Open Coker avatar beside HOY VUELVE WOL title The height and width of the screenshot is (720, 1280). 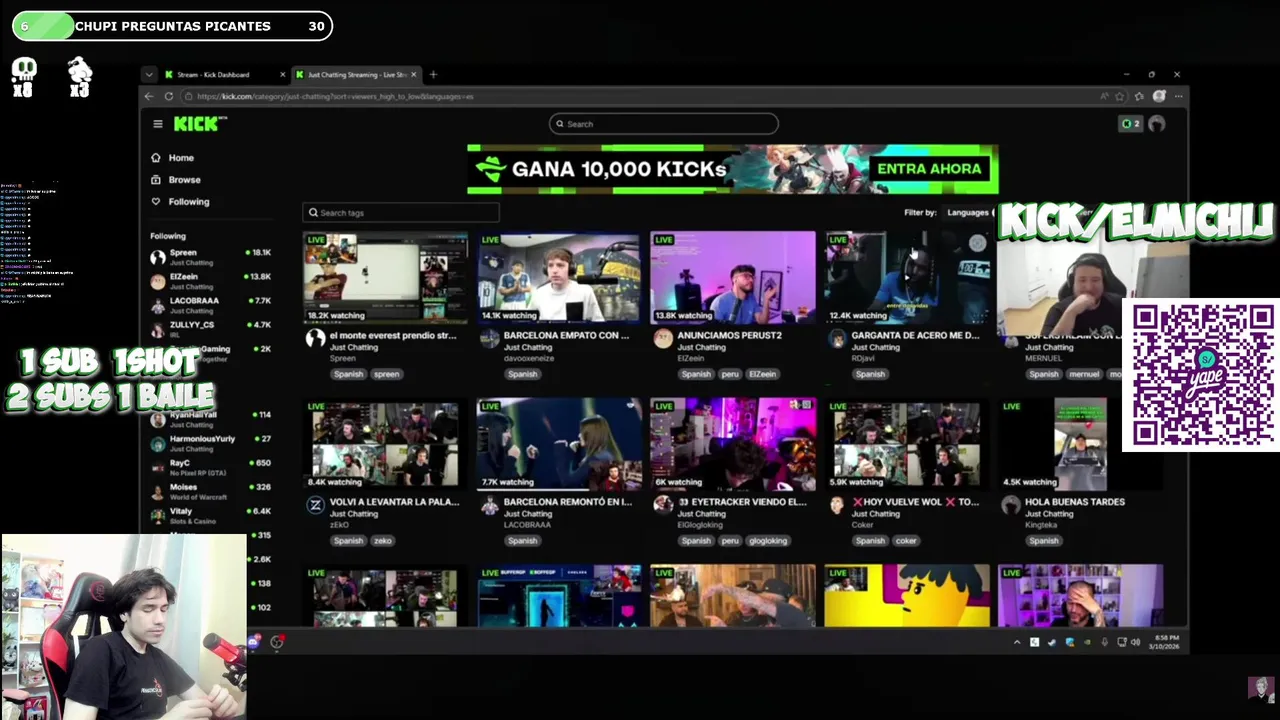(x=837, y=505)
